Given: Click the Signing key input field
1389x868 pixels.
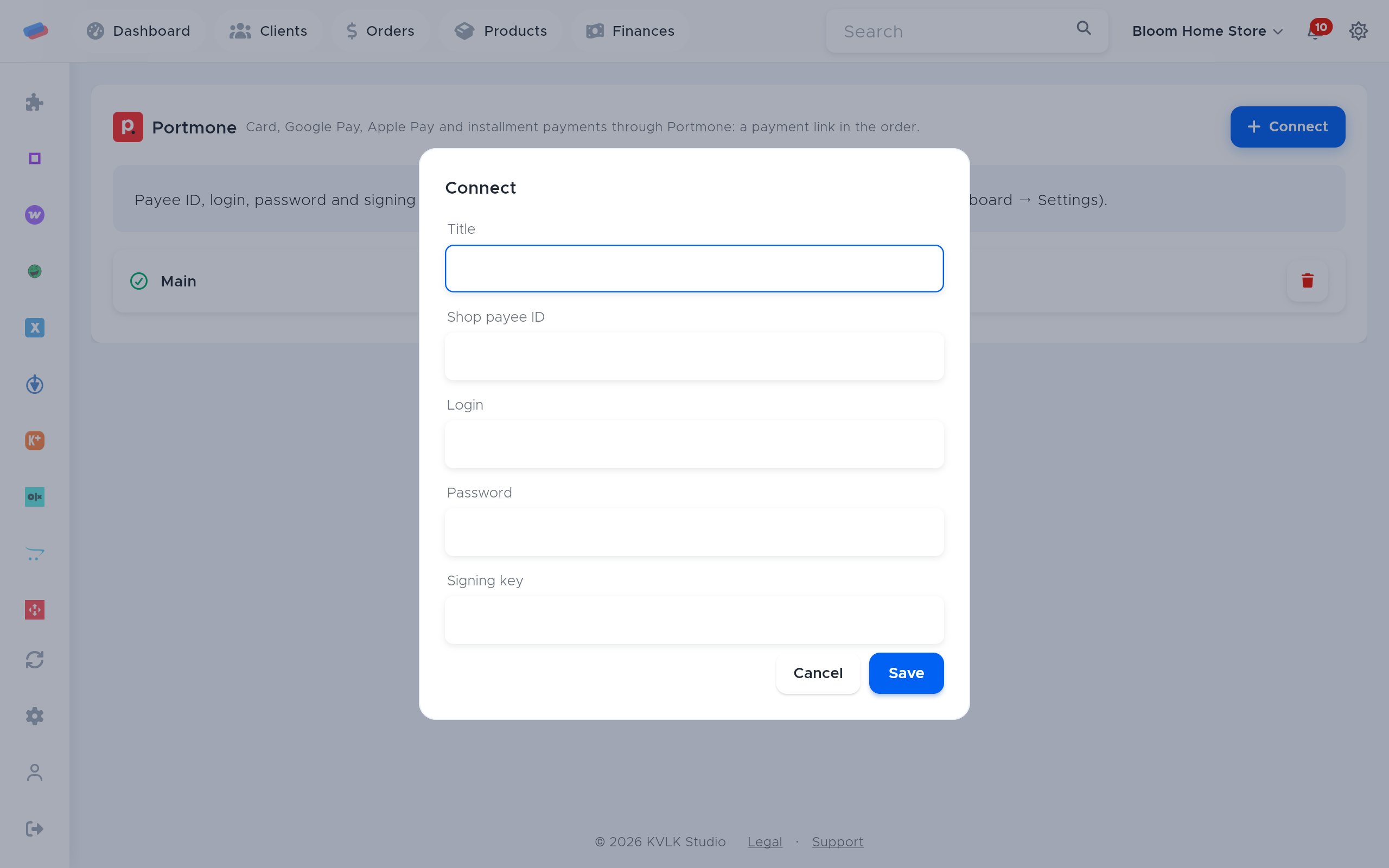Looking at the screenshot, I should pos(694,620).
